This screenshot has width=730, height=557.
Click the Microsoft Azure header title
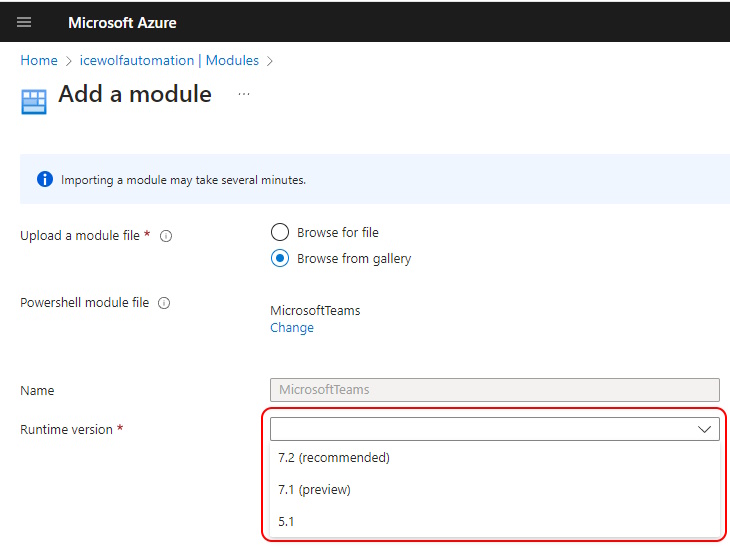[x=122, y=22]
